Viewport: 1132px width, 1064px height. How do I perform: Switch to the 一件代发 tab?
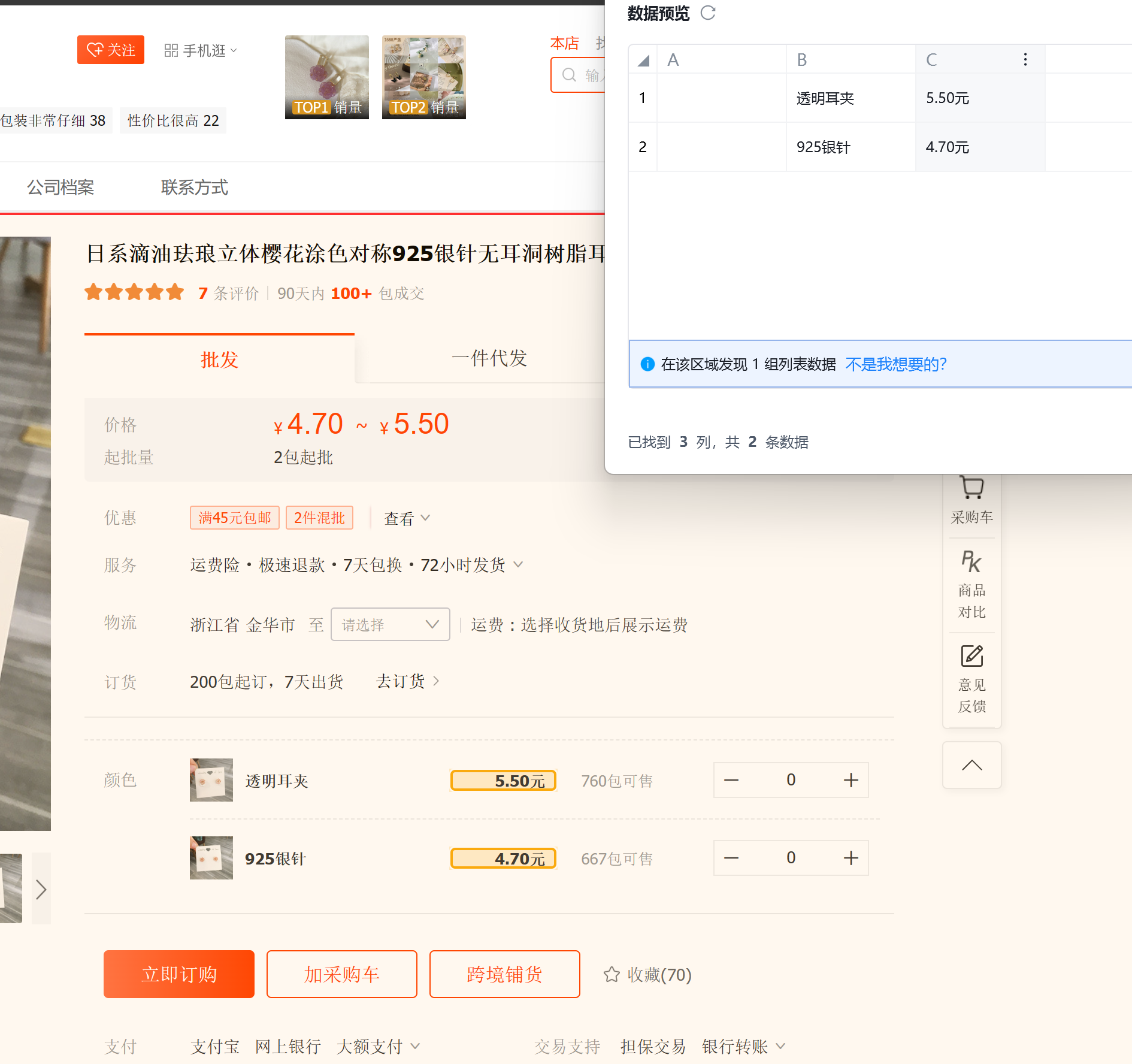(x=489, y=358)
